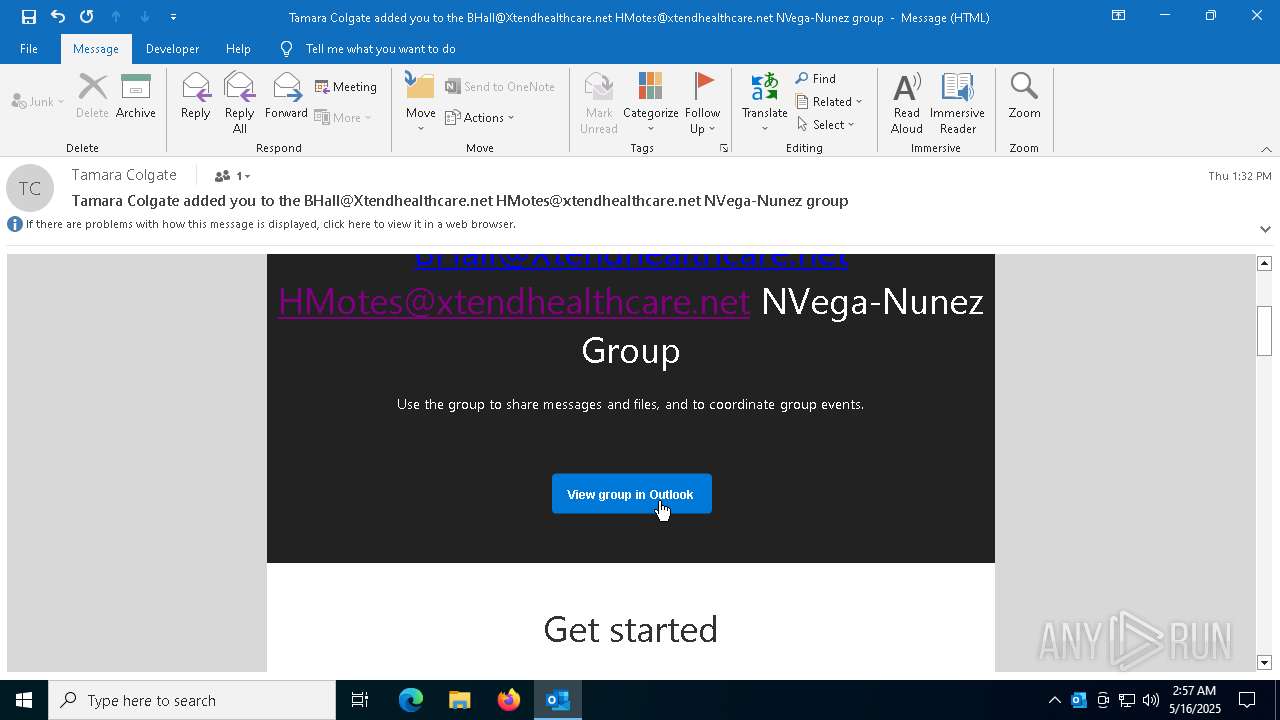This screenshot has width=1280, height=720.
Task: Open the Customize Quick Access Toolbar dropdown
Action: pyautogui.click(x=173, y=17)
